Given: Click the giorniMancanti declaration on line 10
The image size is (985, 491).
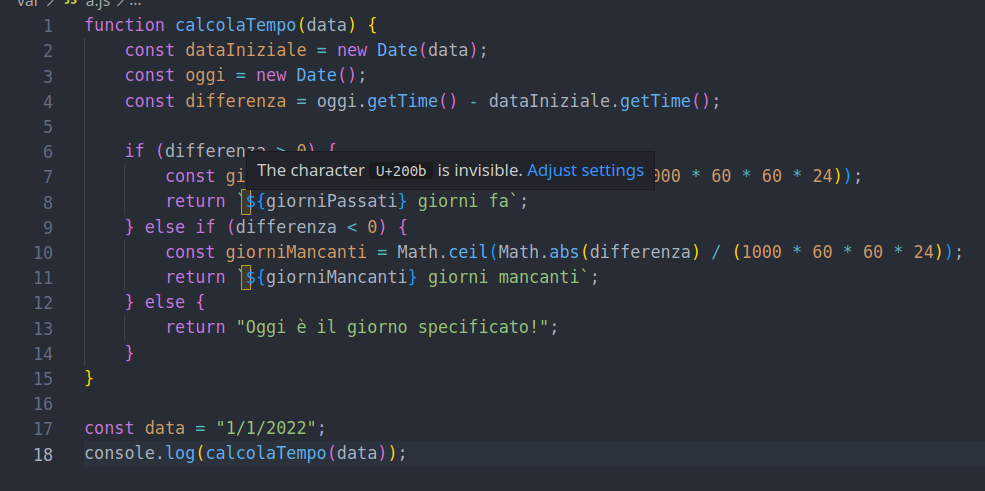Looking at the screenshot, I should 296,252.
